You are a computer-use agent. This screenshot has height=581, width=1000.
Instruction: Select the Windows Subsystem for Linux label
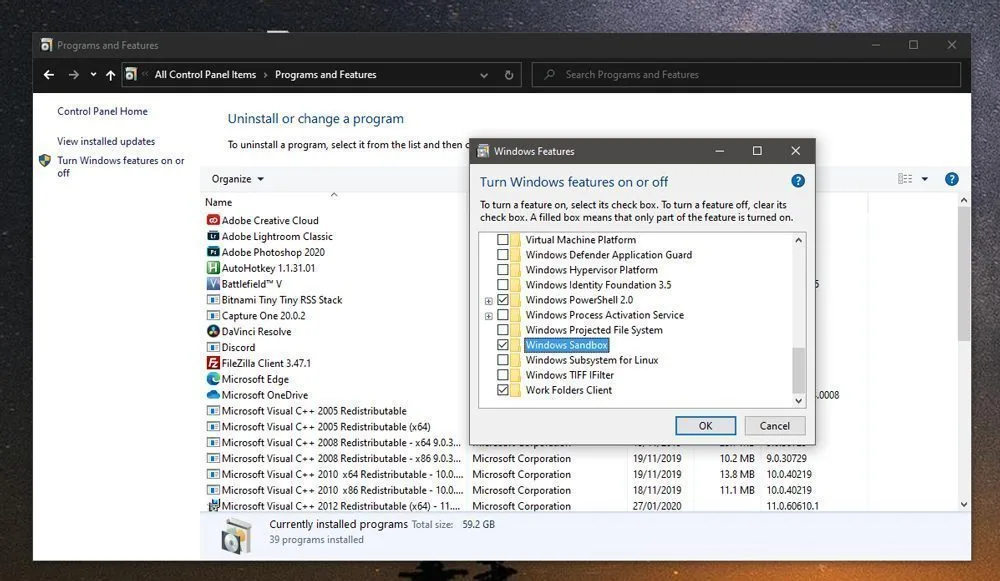(591, 360)
